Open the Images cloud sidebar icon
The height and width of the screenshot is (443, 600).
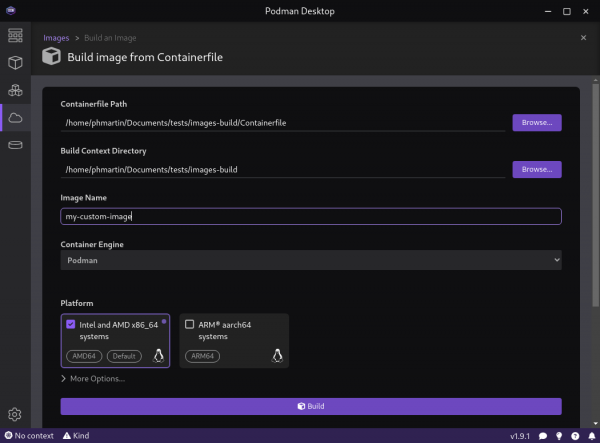(x=15, y=118)
